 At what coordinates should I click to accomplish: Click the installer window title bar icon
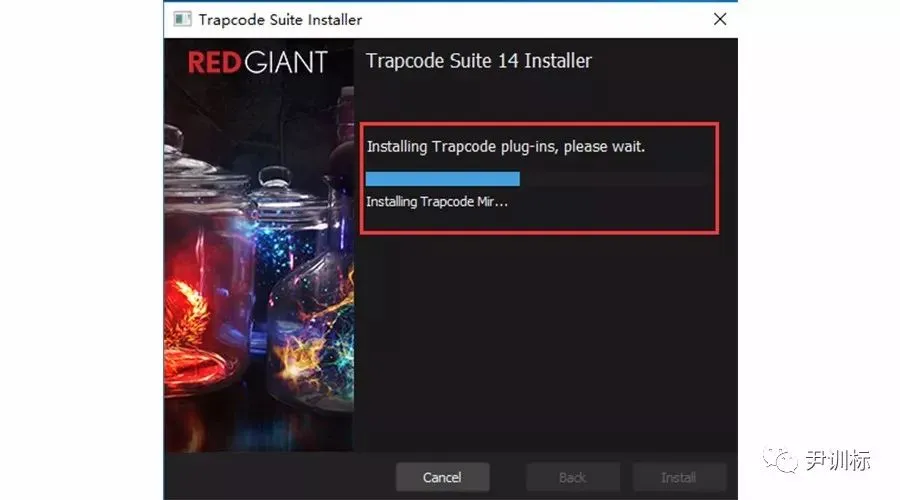click(x=182, y=19)
